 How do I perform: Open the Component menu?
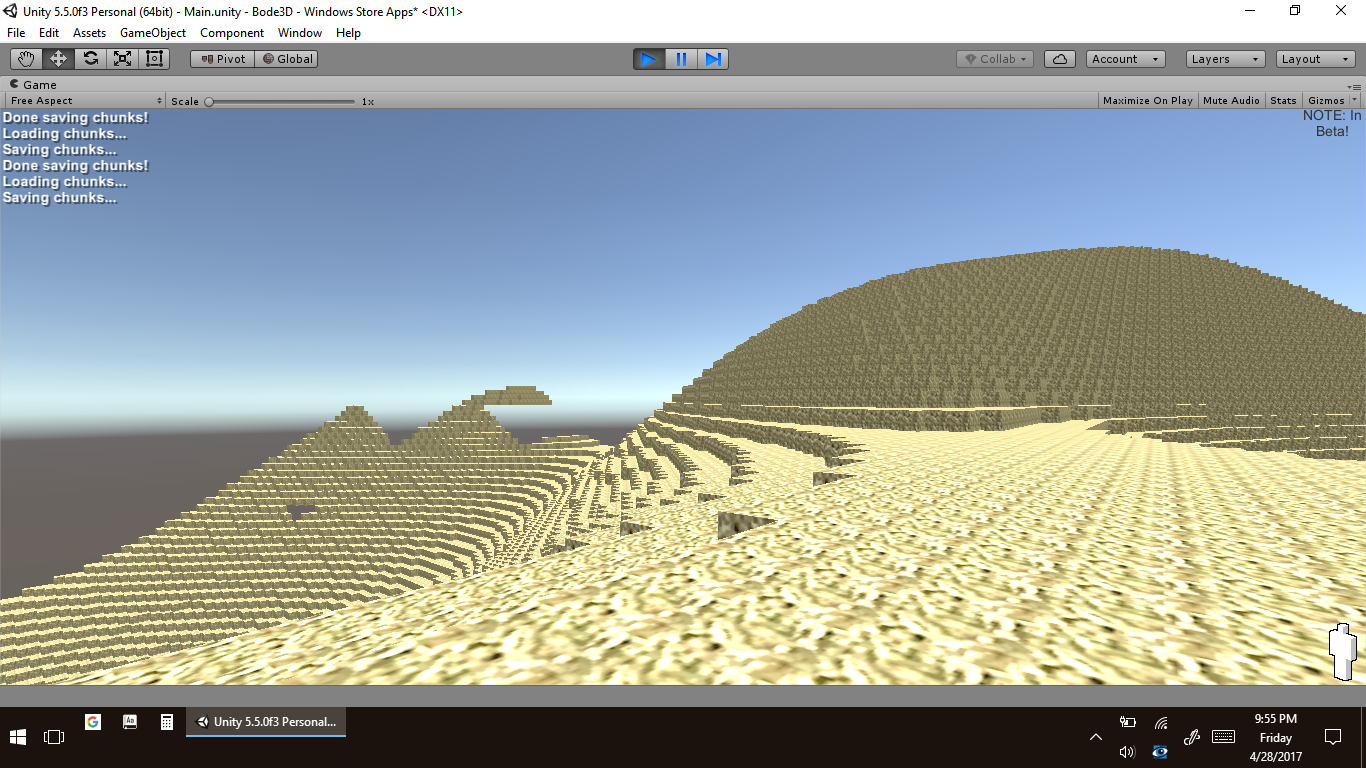coord(232,33)
